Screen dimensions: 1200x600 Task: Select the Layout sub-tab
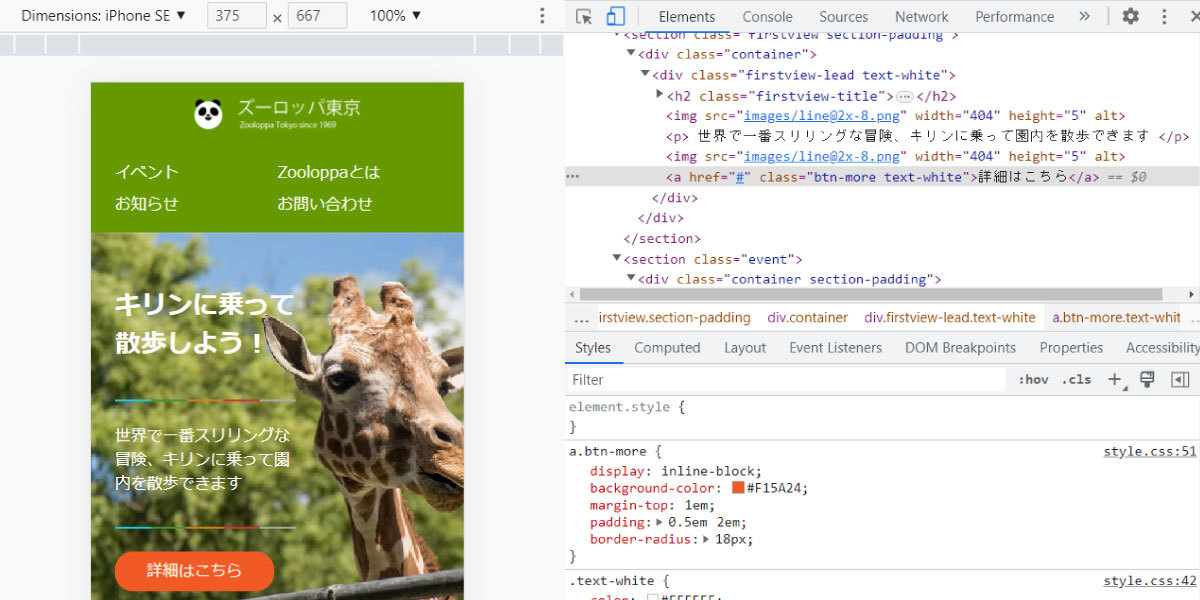point(745,348)
